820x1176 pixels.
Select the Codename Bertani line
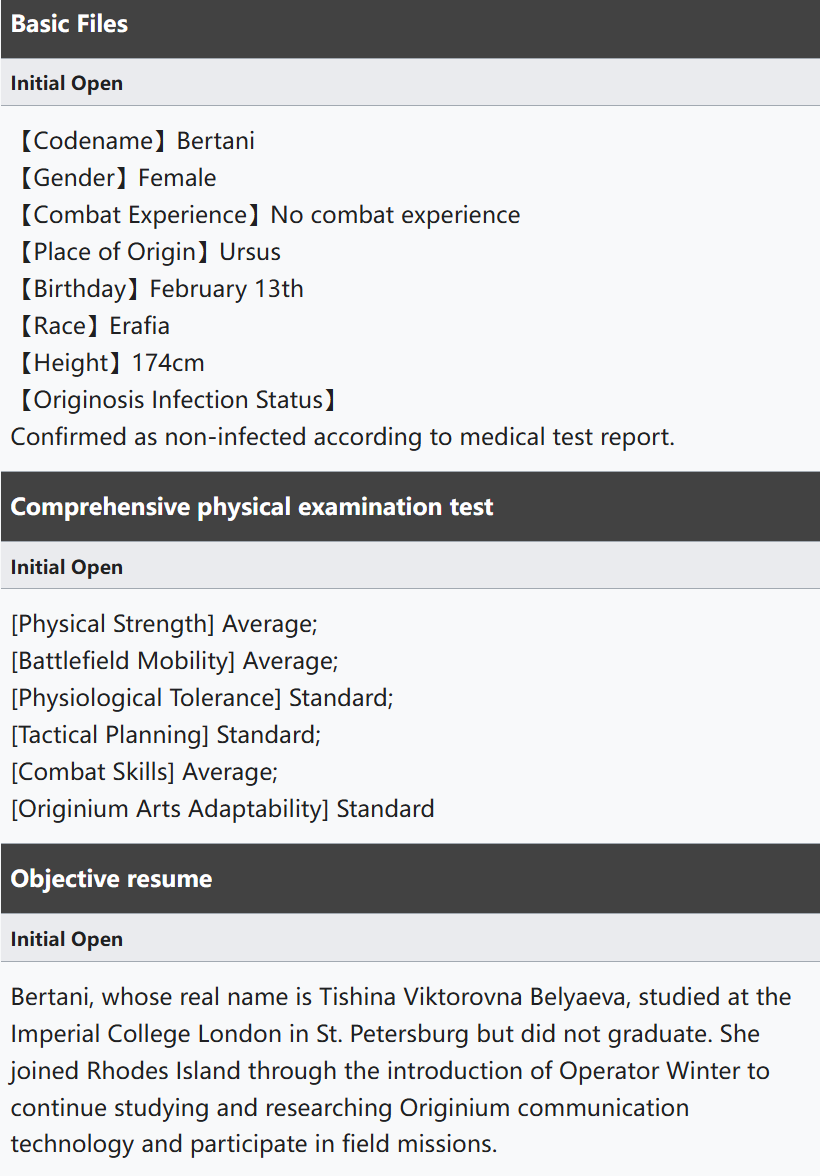point(134,141)
